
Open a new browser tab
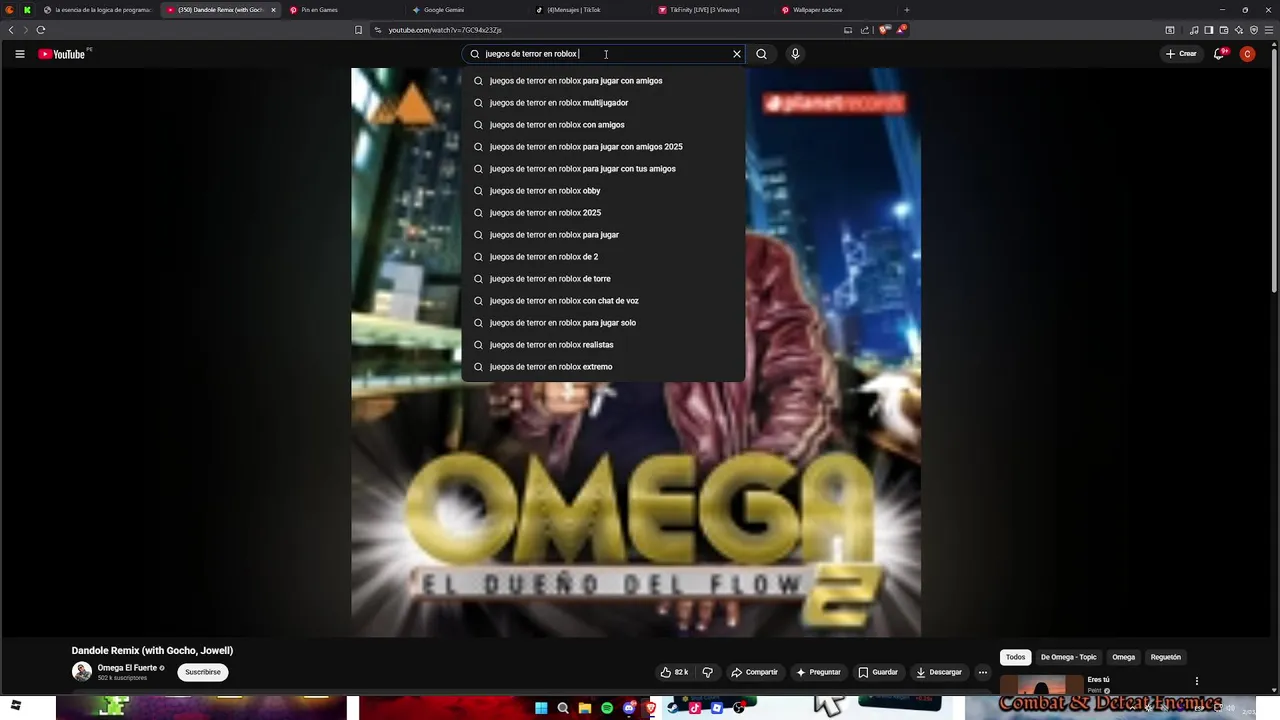coord(907,10)
